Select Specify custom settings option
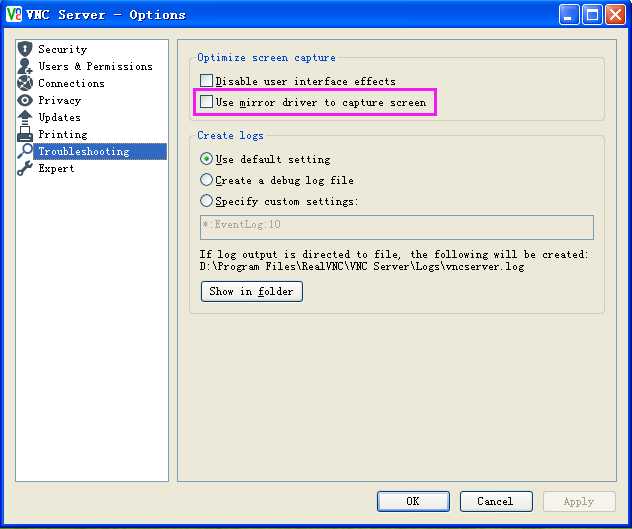This screenshot has height=529, width=632. (x=206, y=200)
